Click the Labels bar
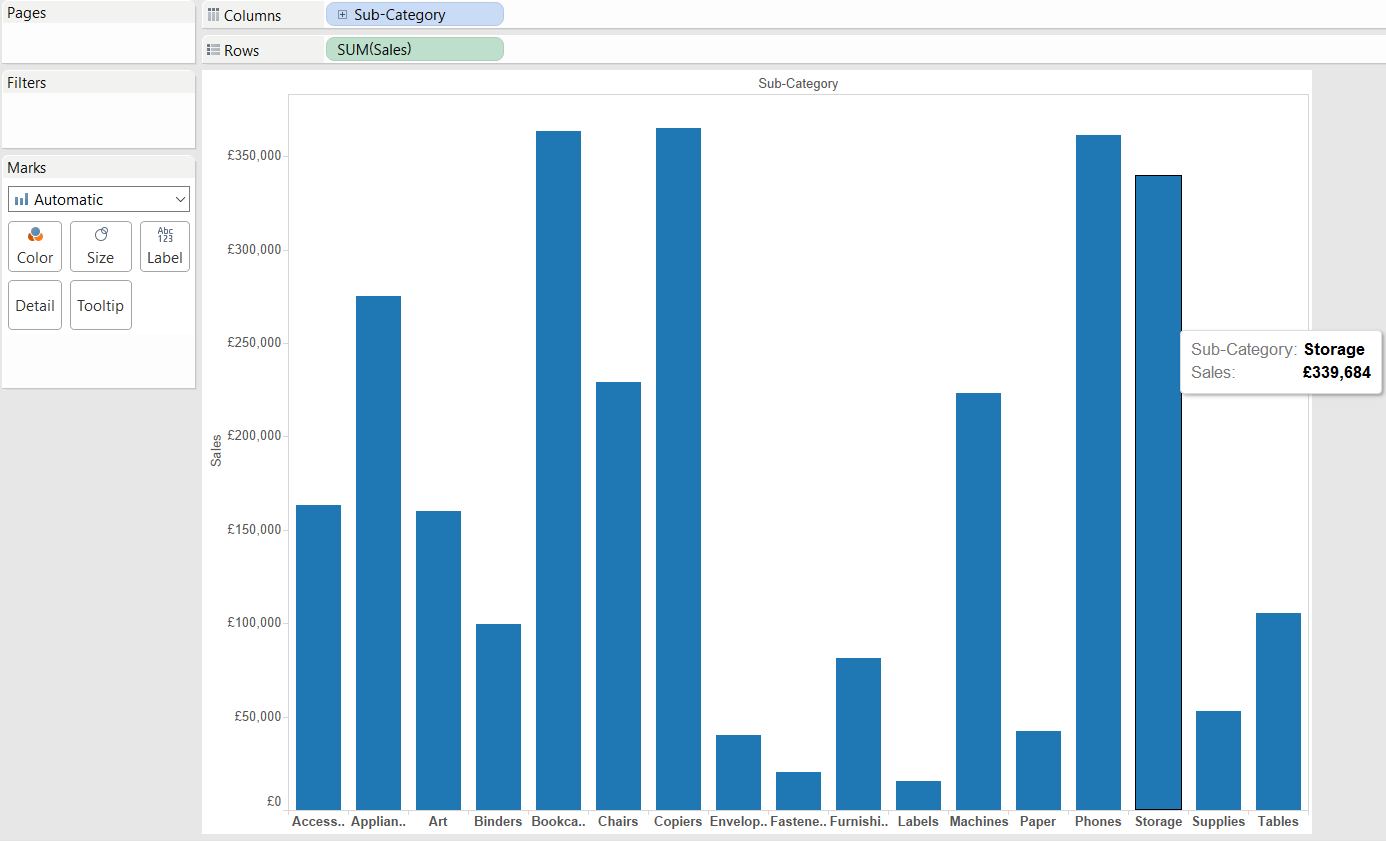This screenshot has height=842, width=1386. tap(918, 795)
